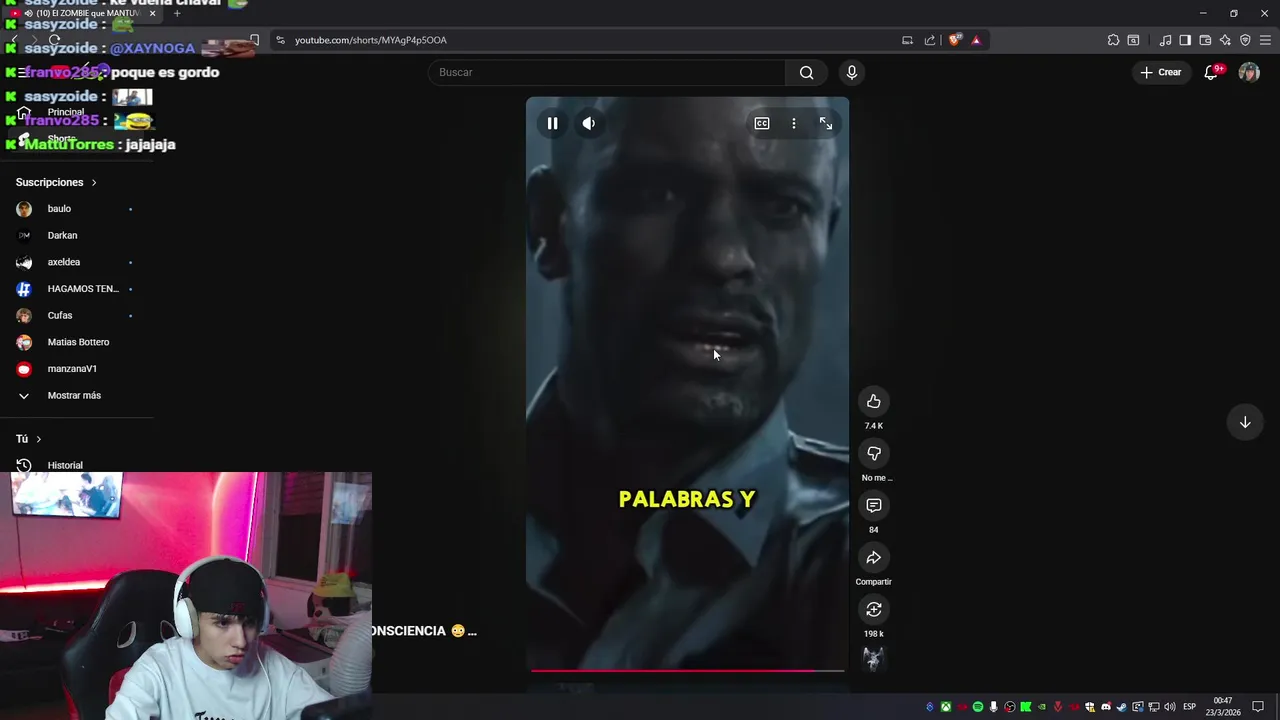Share this Short via Compartir arrow
The height and width of the screenshot is (720, 1280).
[874, 557]
